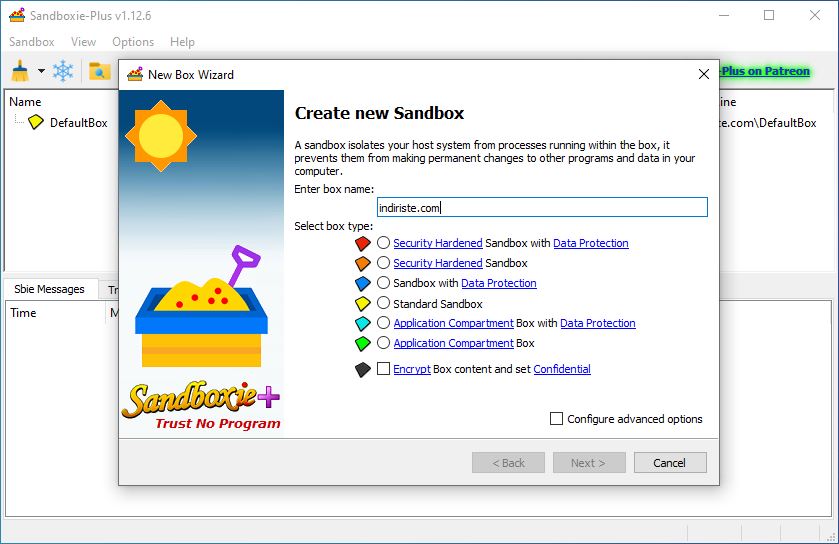Open the dropdown arrow beside the broom icon
Screen dimensions: 839x544
[x=41, y=71]
